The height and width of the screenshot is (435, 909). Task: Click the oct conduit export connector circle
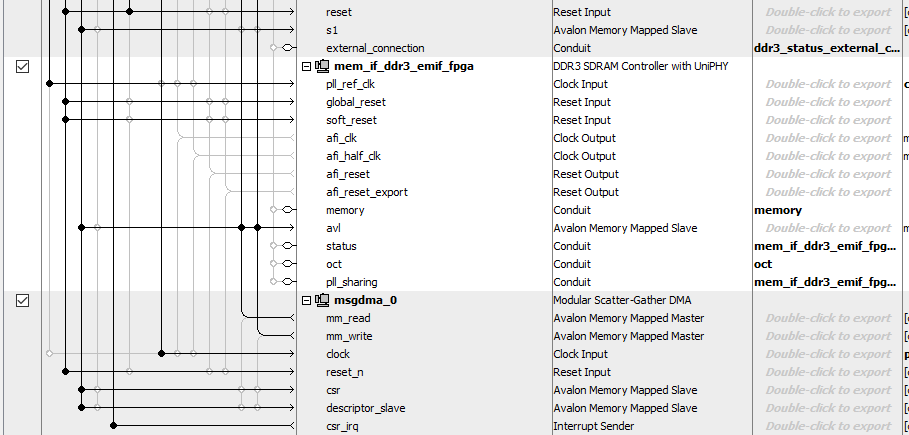coord(286,264)
